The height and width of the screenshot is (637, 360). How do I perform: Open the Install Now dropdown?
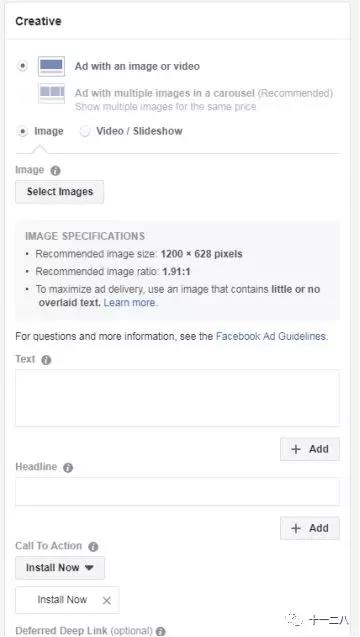60,568
